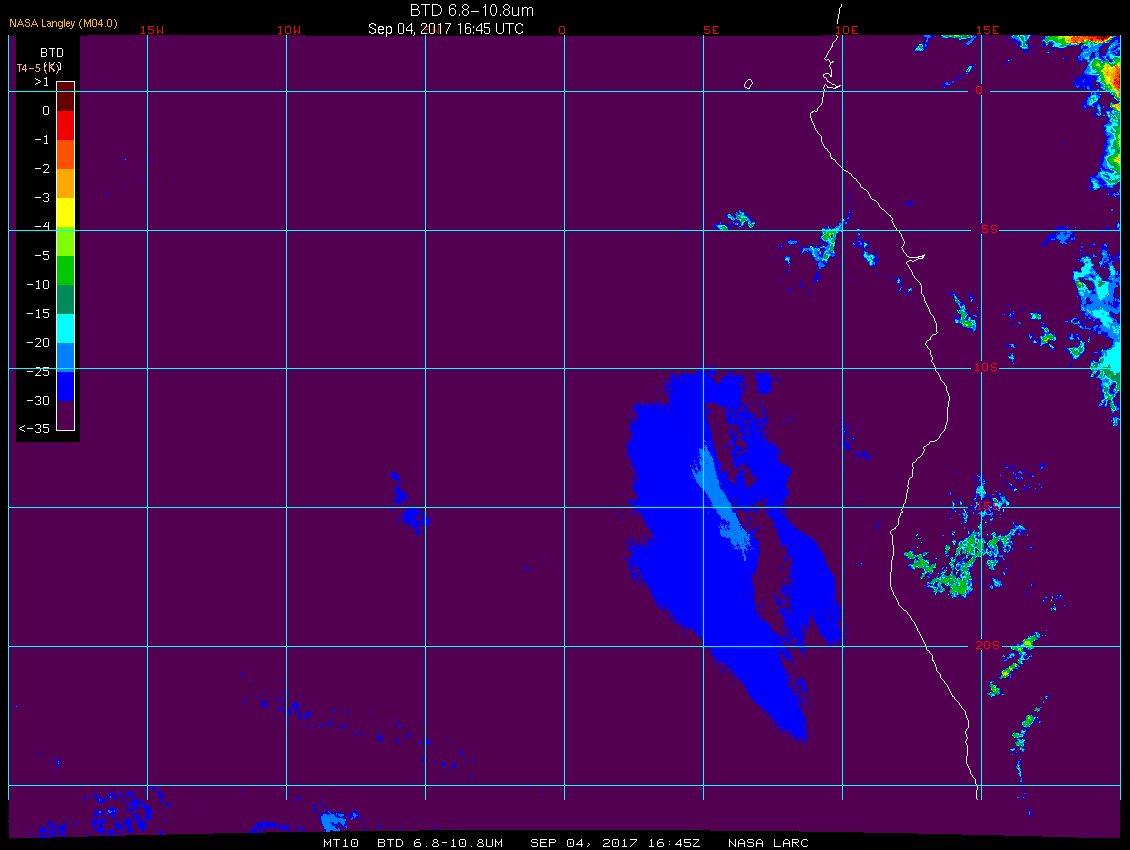Screen dimensions: 1130x850
Task: Click the "-2" legend value
Action: [x=42, y=169]
